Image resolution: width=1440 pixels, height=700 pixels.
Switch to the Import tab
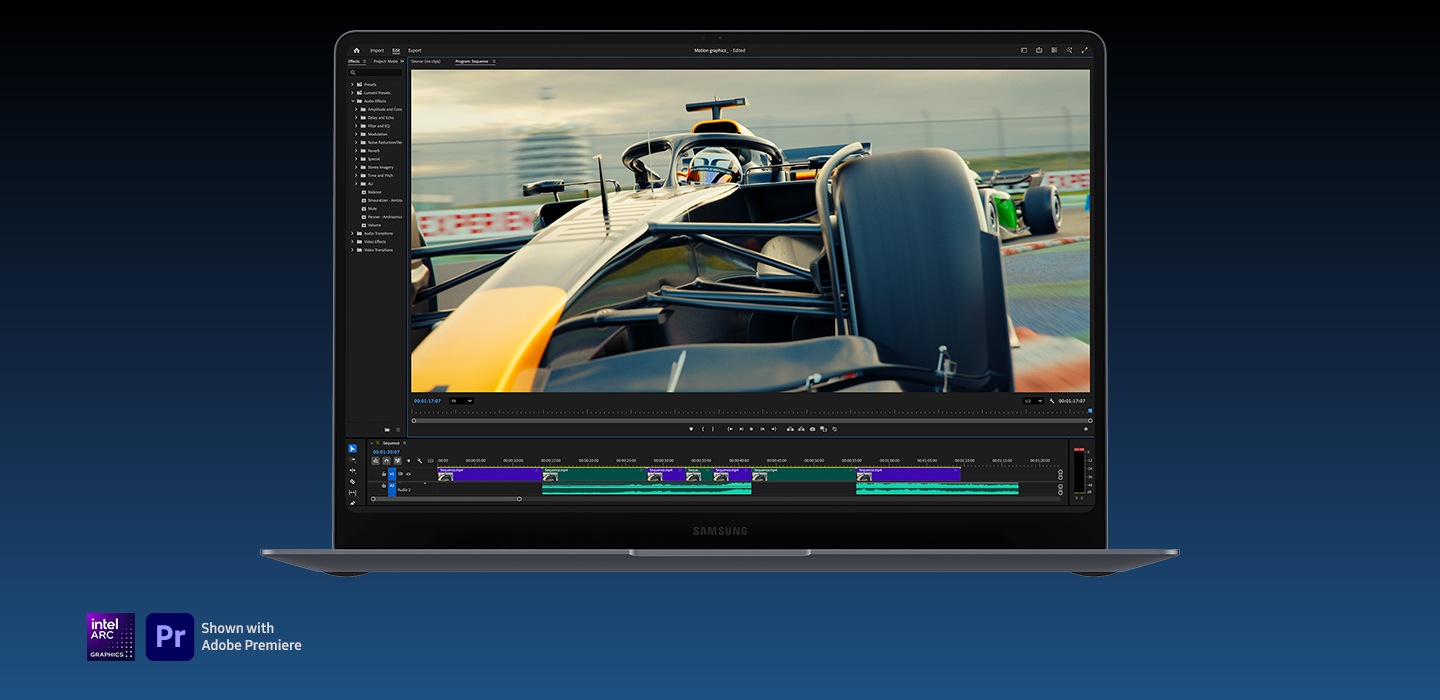pyautogui.click(x=377, y=50)
